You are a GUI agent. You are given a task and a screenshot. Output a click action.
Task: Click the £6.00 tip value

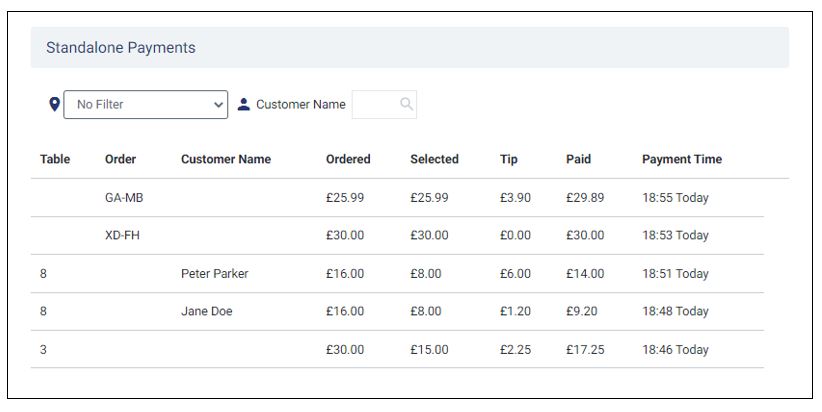[x=515, y=274]
